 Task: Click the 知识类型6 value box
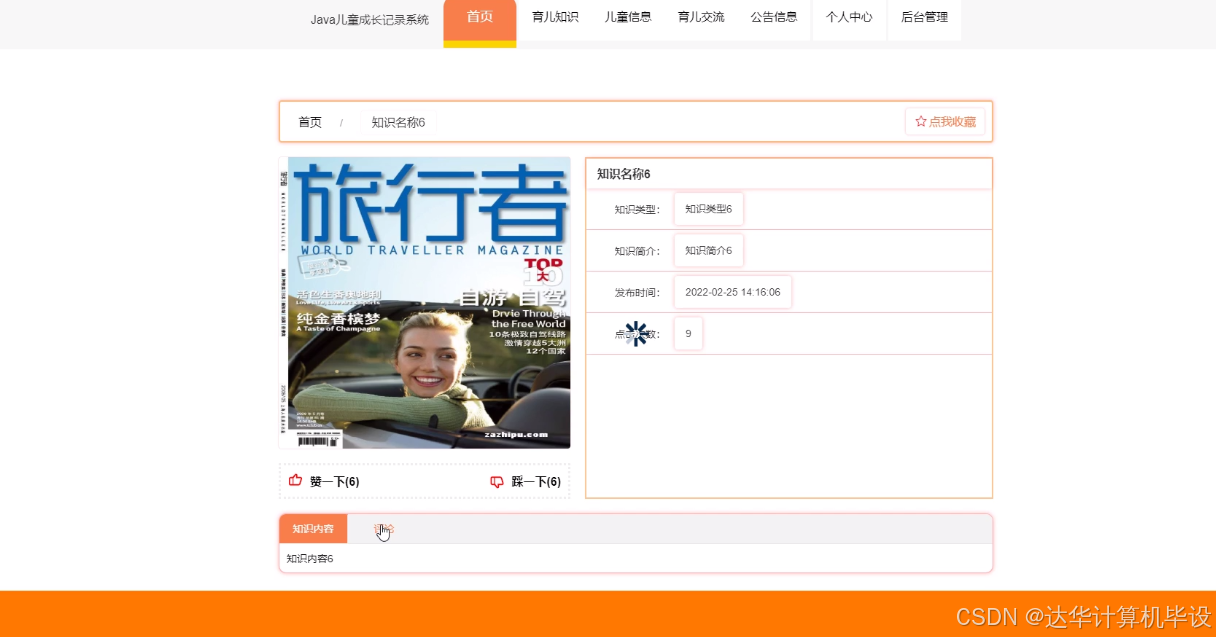pos(708,209)
